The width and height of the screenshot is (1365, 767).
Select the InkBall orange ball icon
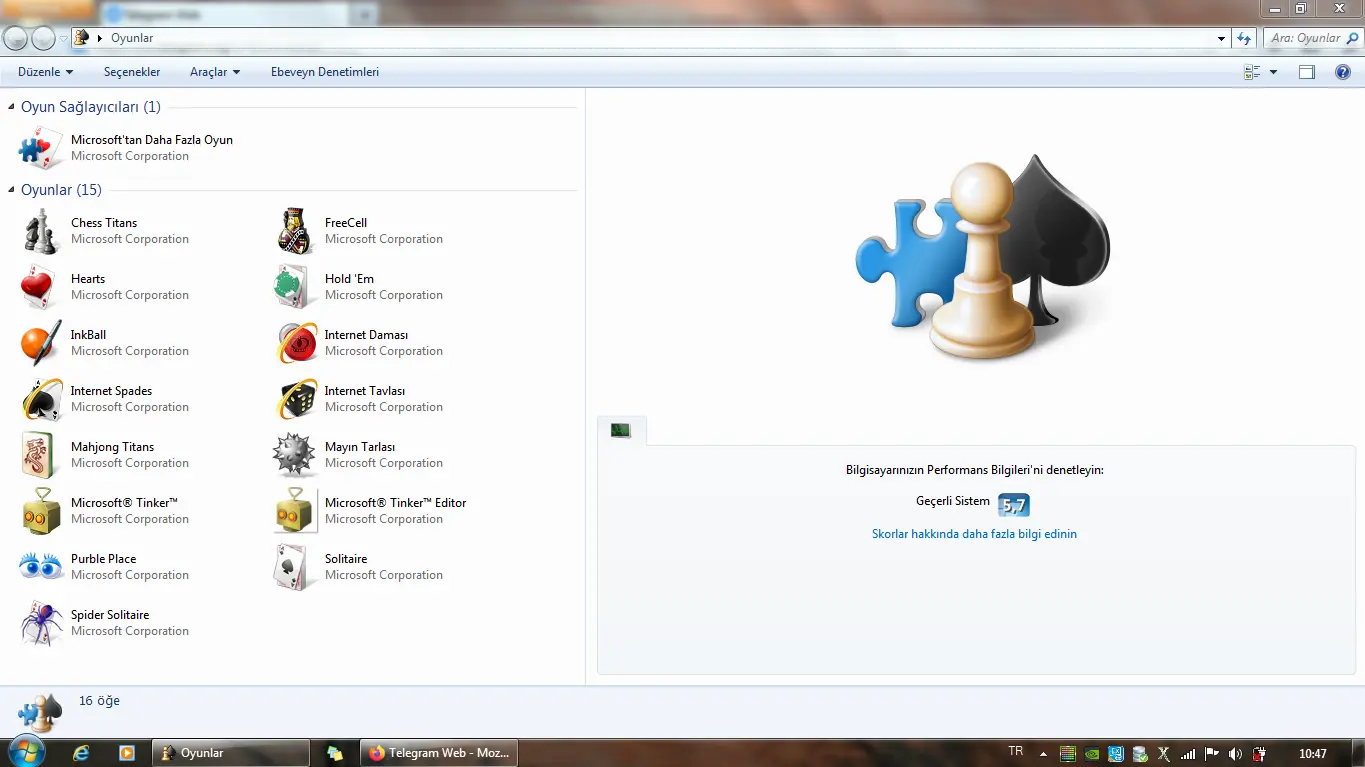(x=41, y=343)
